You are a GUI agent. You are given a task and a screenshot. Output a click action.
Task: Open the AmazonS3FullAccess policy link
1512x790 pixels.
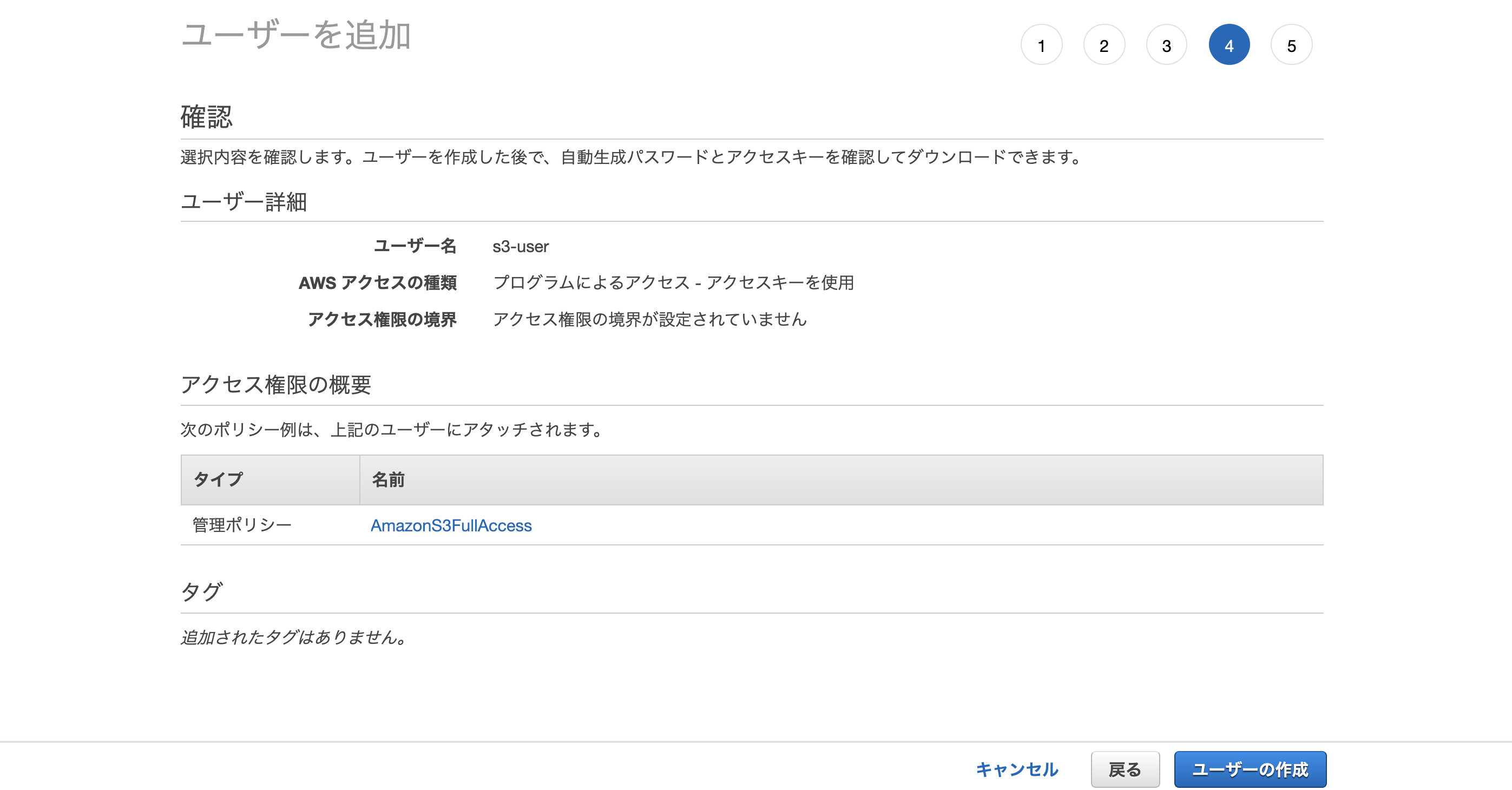coord(451,525)
